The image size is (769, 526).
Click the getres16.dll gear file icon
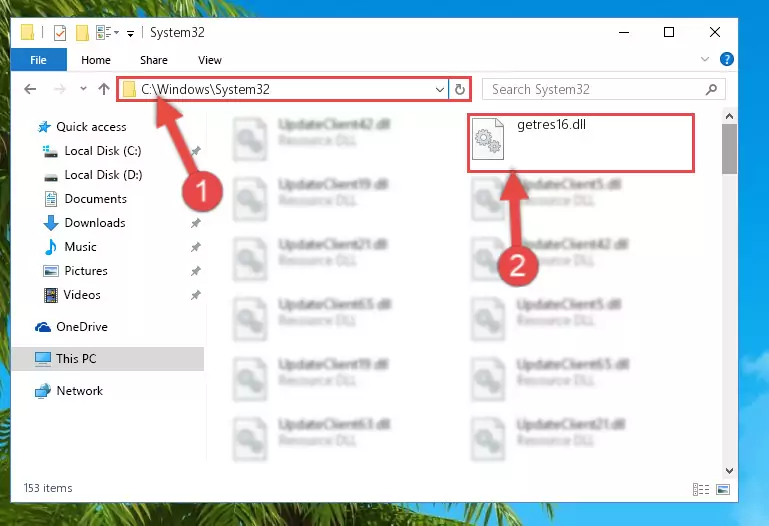(x=488, y=140)
